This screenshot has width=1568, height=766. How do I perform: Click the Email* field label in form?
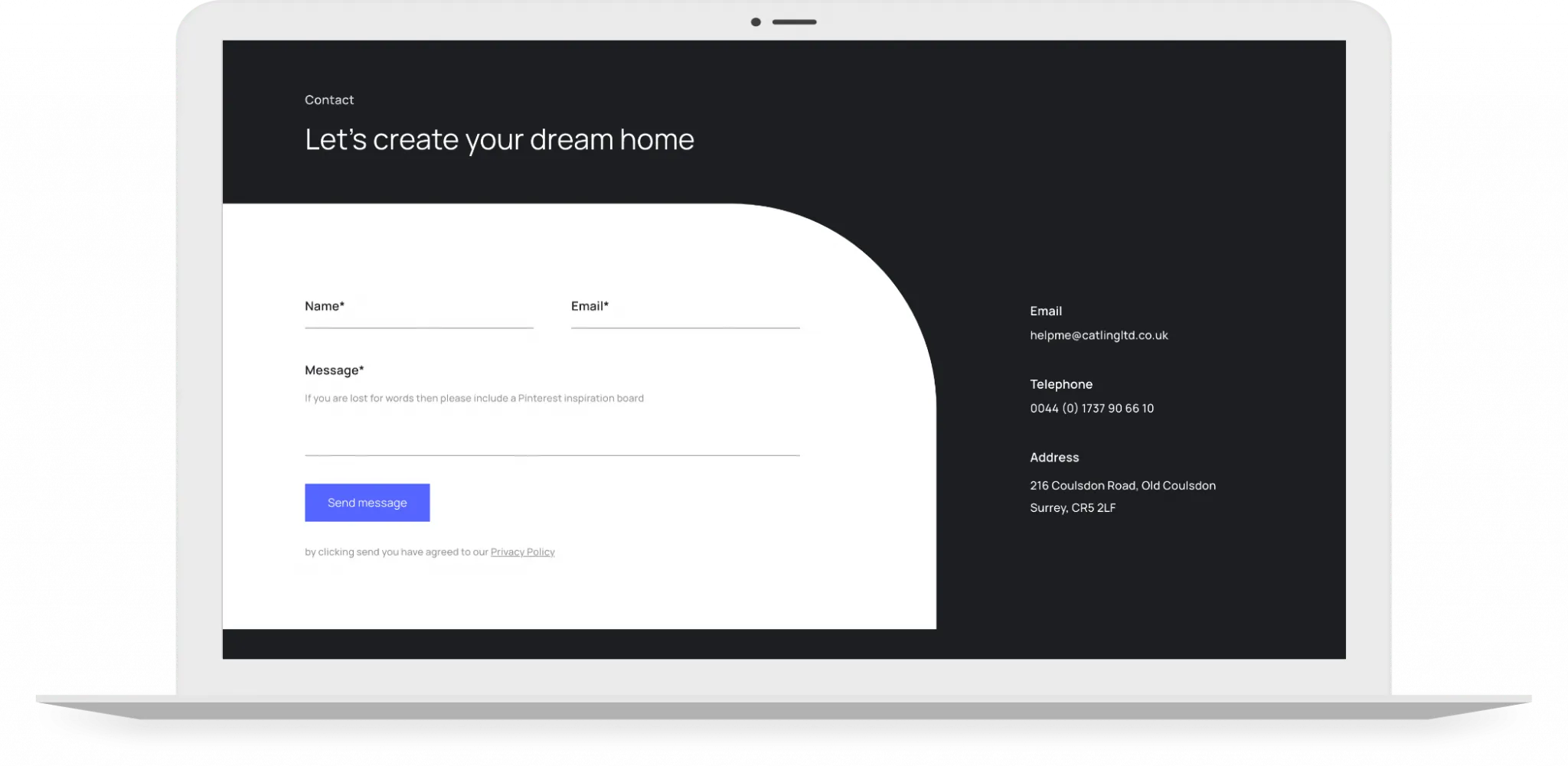coord(590,306)
